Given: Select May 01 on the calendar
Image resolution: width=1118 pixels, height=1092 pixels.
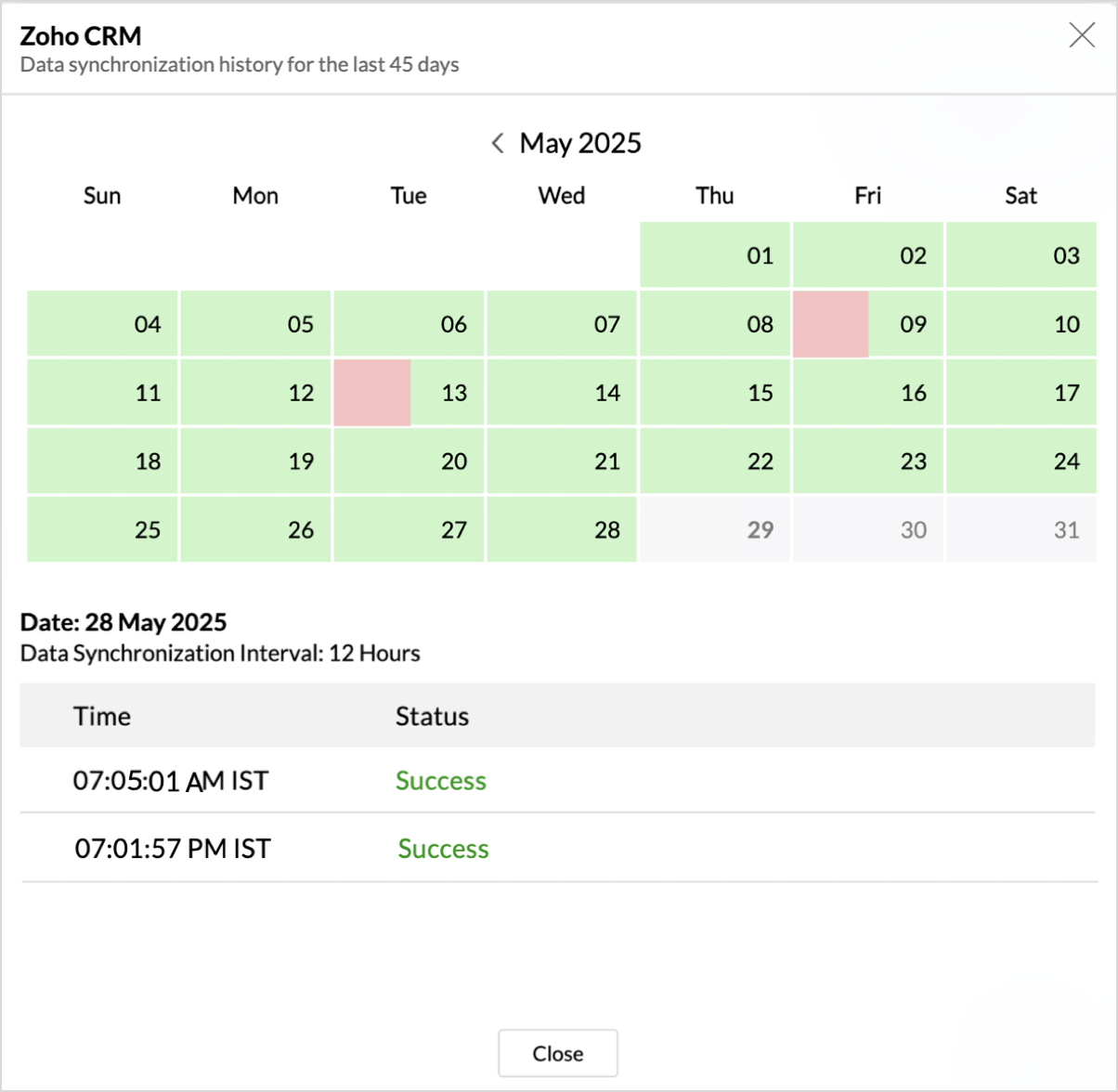Looking at the screenshot, I should (x=715, y=255).
